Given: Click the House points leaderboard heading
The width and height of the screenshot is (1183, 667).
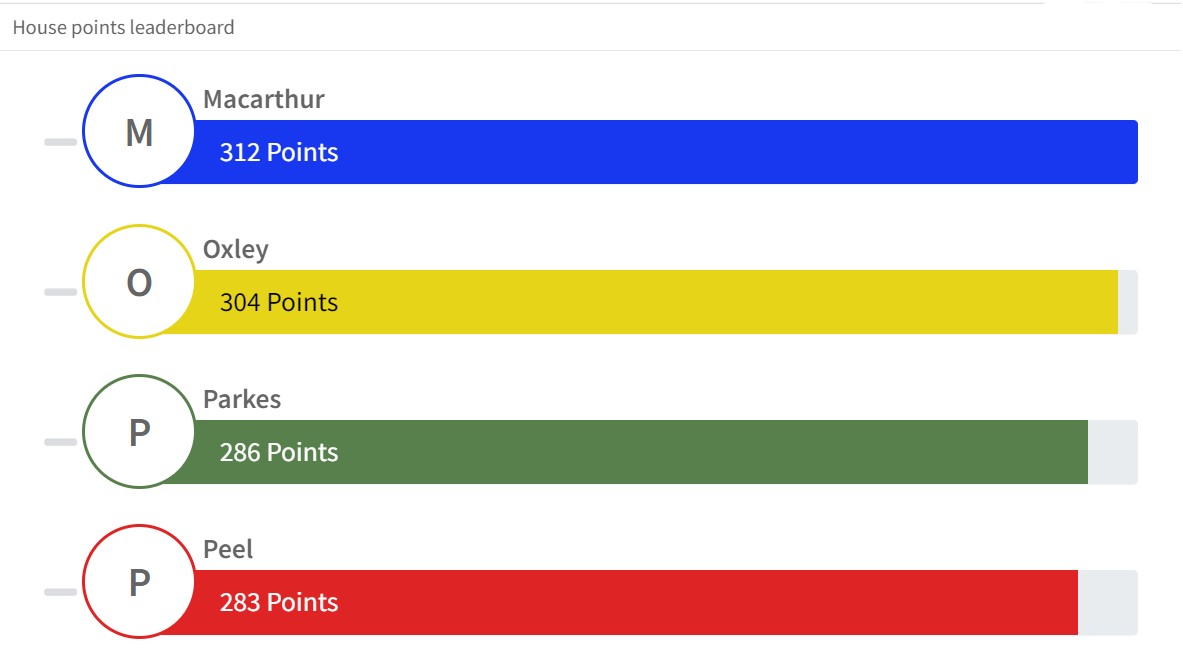Looking at the screenshot, I should click(124, 28).
